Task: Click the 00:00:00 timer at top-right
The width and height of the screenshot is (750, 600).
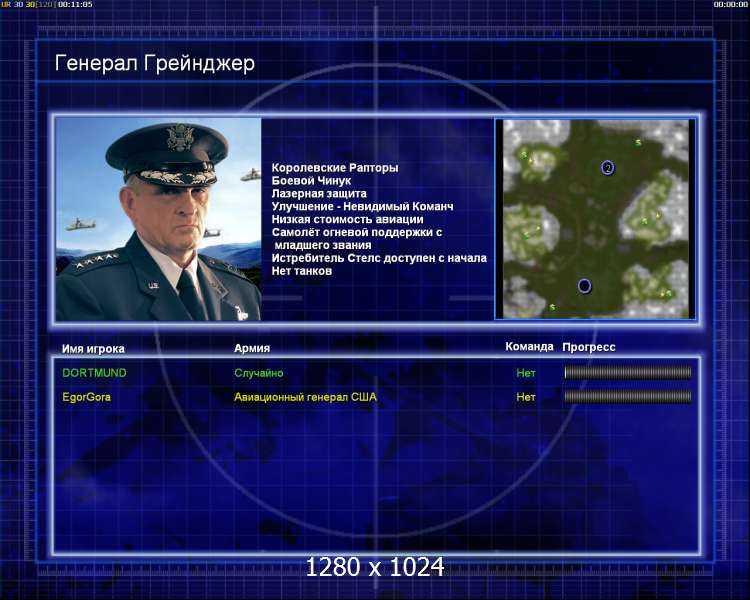Action: point(730,4)
